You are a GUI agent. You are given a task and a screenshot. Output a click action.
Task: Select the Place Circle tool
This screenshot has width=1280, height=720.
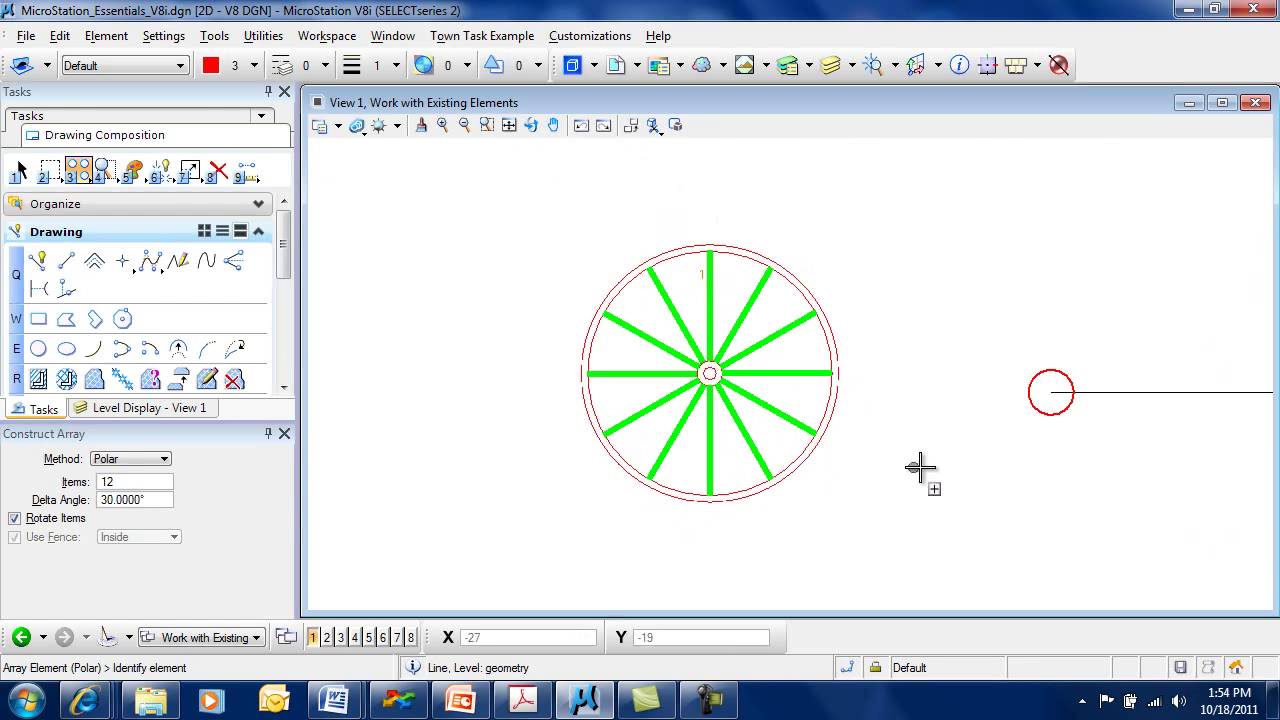[38, 349]
